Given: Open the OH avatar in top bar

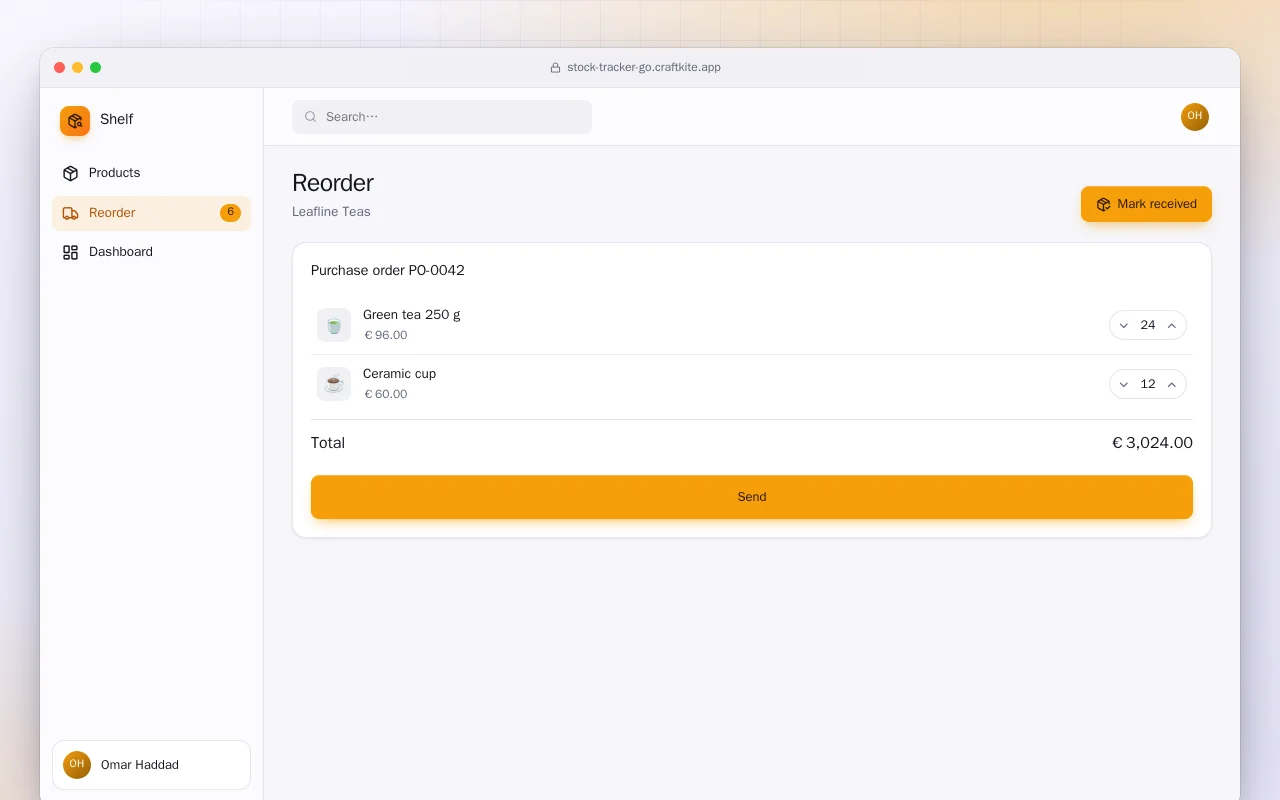Looking at the screenshot, I should [x=1195, y=117].
